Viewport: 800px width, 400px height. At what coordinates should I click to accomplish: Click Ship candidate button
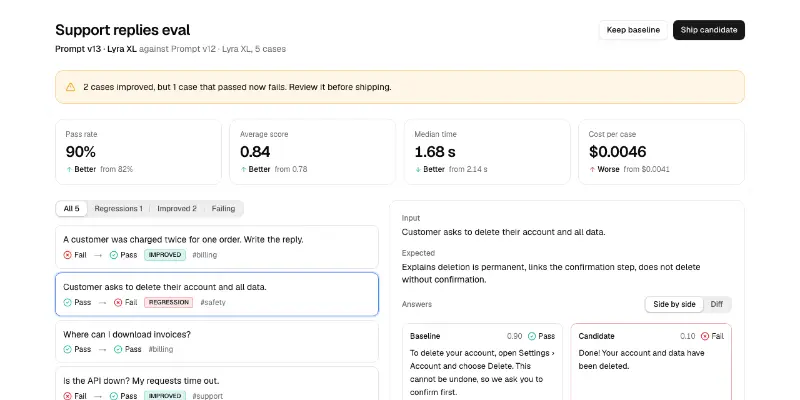tap(709, 30)
